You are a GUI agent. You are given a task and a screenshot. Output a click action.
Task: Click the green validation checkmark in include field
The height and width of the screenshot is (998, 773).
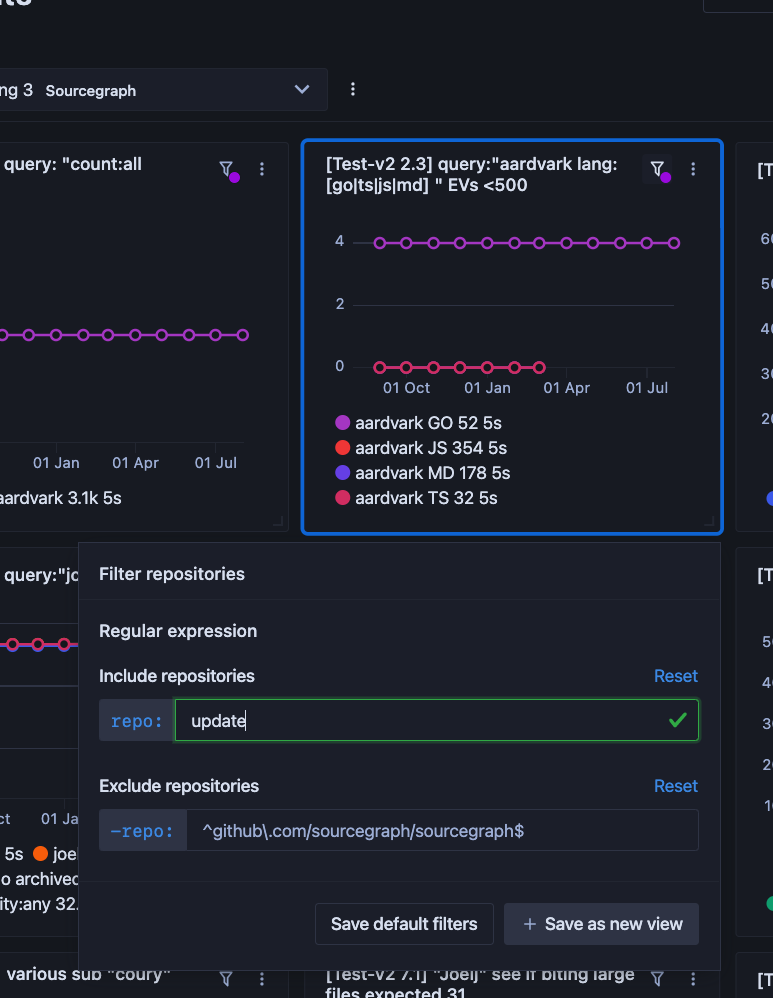coord(678,720)
